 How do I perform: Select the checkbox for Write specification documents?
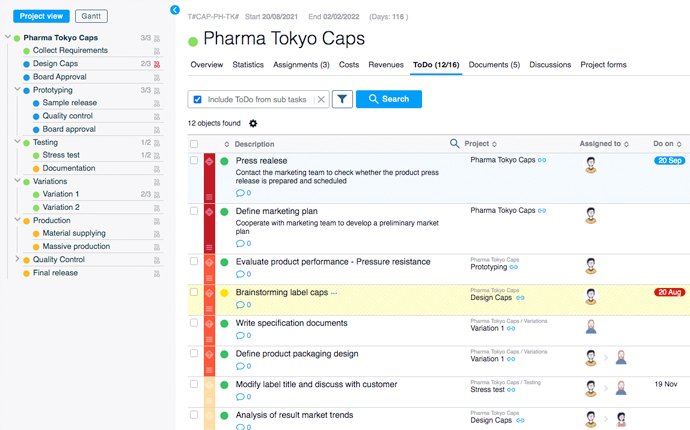pyautogui.click(x=194, y=322)
